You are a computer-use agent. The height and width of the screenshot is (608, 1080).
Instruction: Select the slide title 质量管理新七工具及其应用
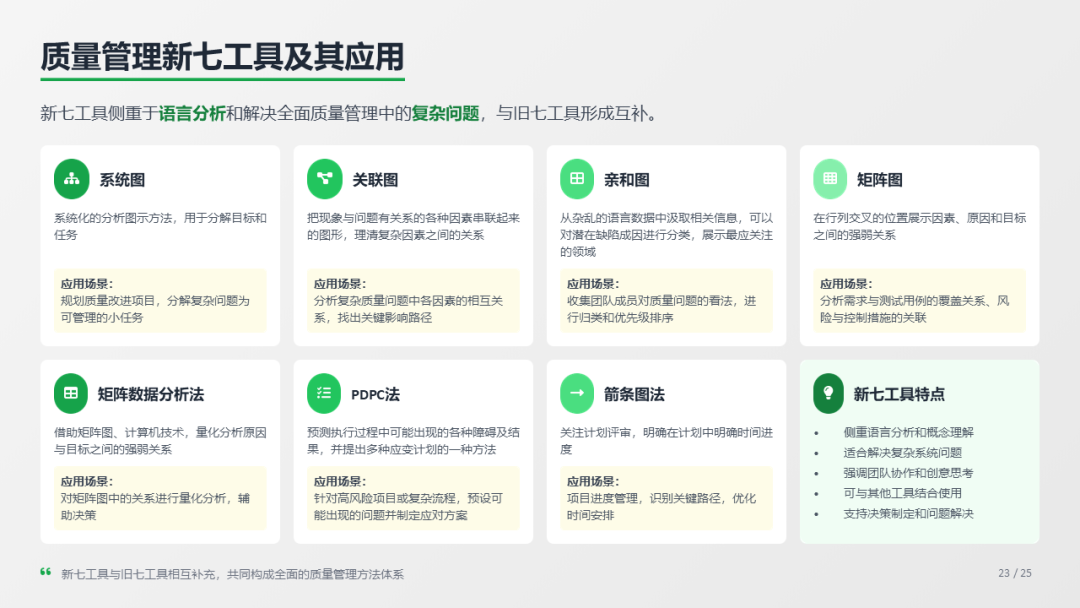click(x=222, y=57)
